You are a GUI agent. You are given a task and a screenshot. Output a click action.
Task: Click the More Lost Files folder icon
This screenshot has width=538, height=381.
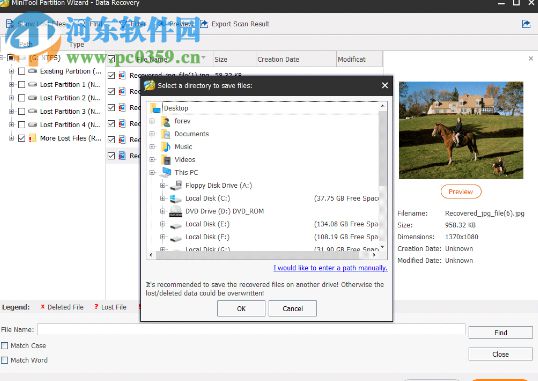click(x=33, y=138)
